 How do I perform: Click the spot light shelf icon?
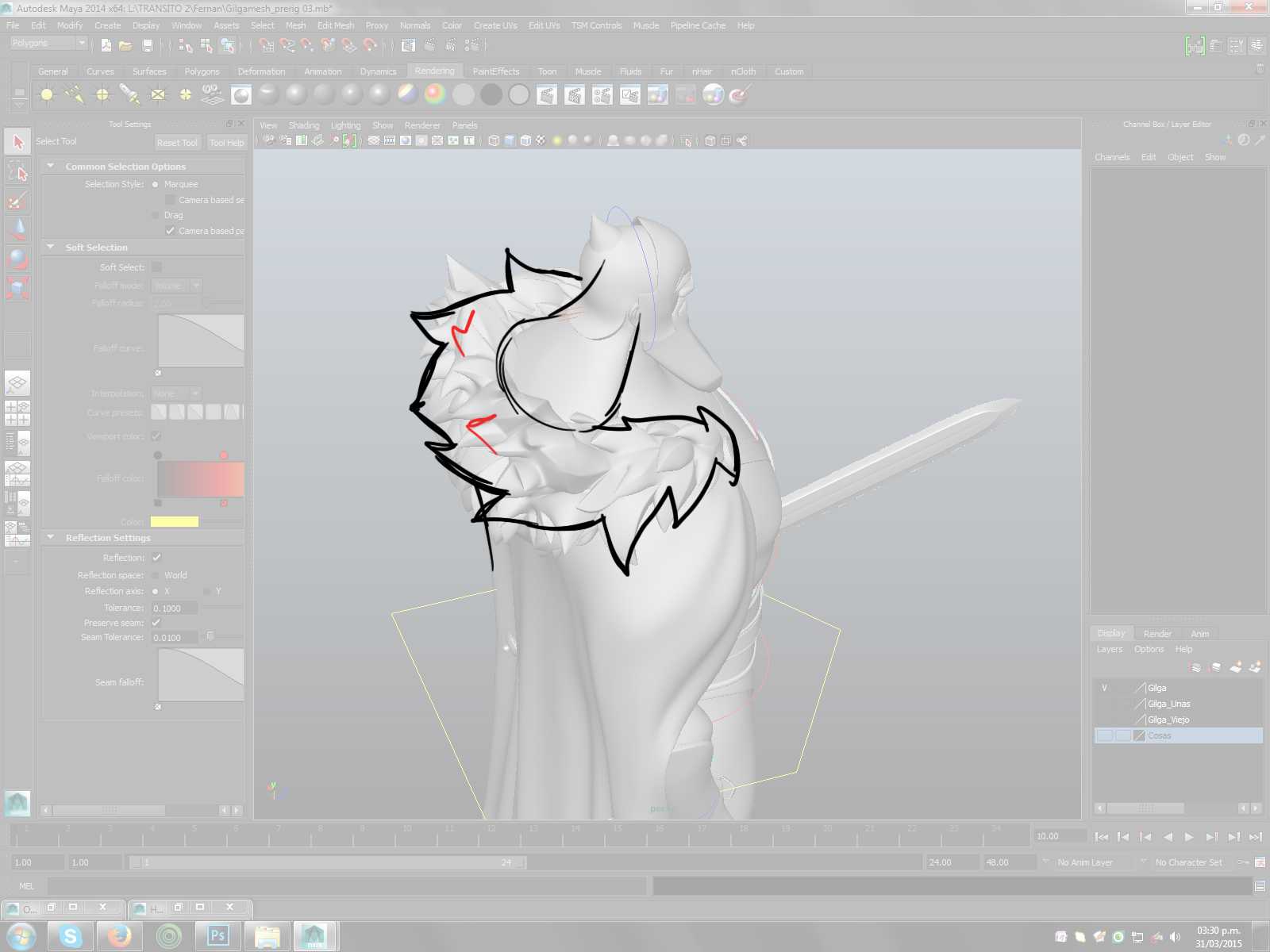(x=129, y=95)
